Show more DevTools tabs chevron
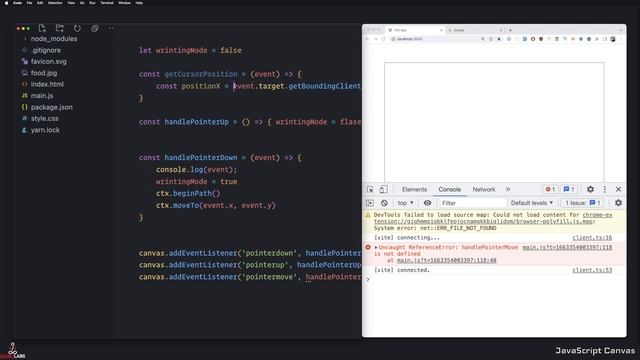This screenshot has width=640, height=360. [508, 189]
